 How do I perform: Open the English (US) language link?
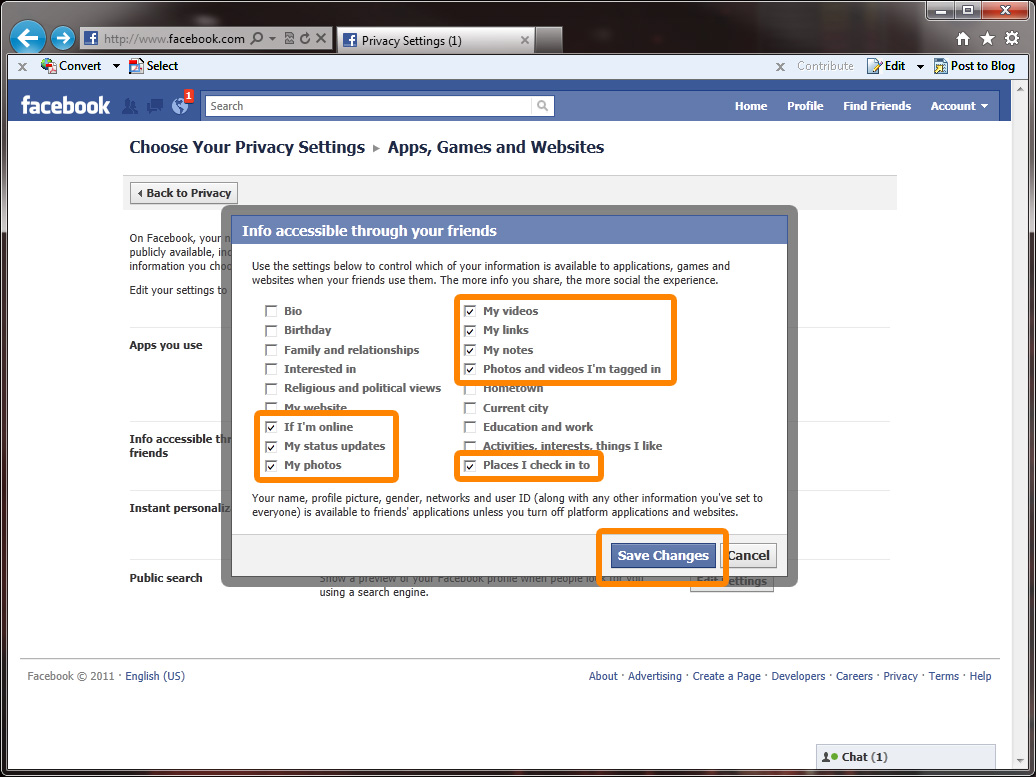[x=155, y=676]
